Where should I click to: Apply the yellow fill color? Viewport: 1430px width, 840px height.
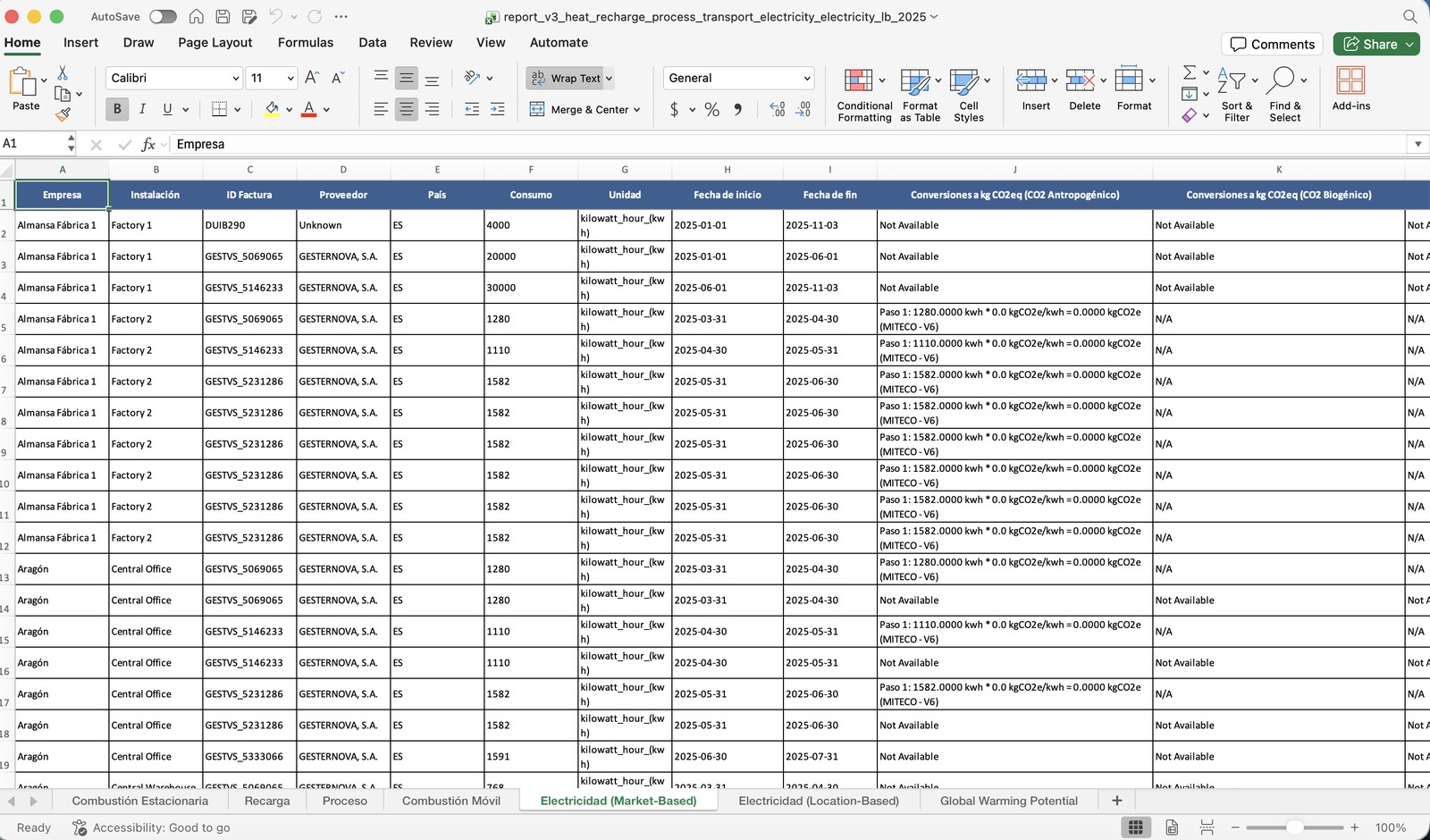tap(272, 109)
